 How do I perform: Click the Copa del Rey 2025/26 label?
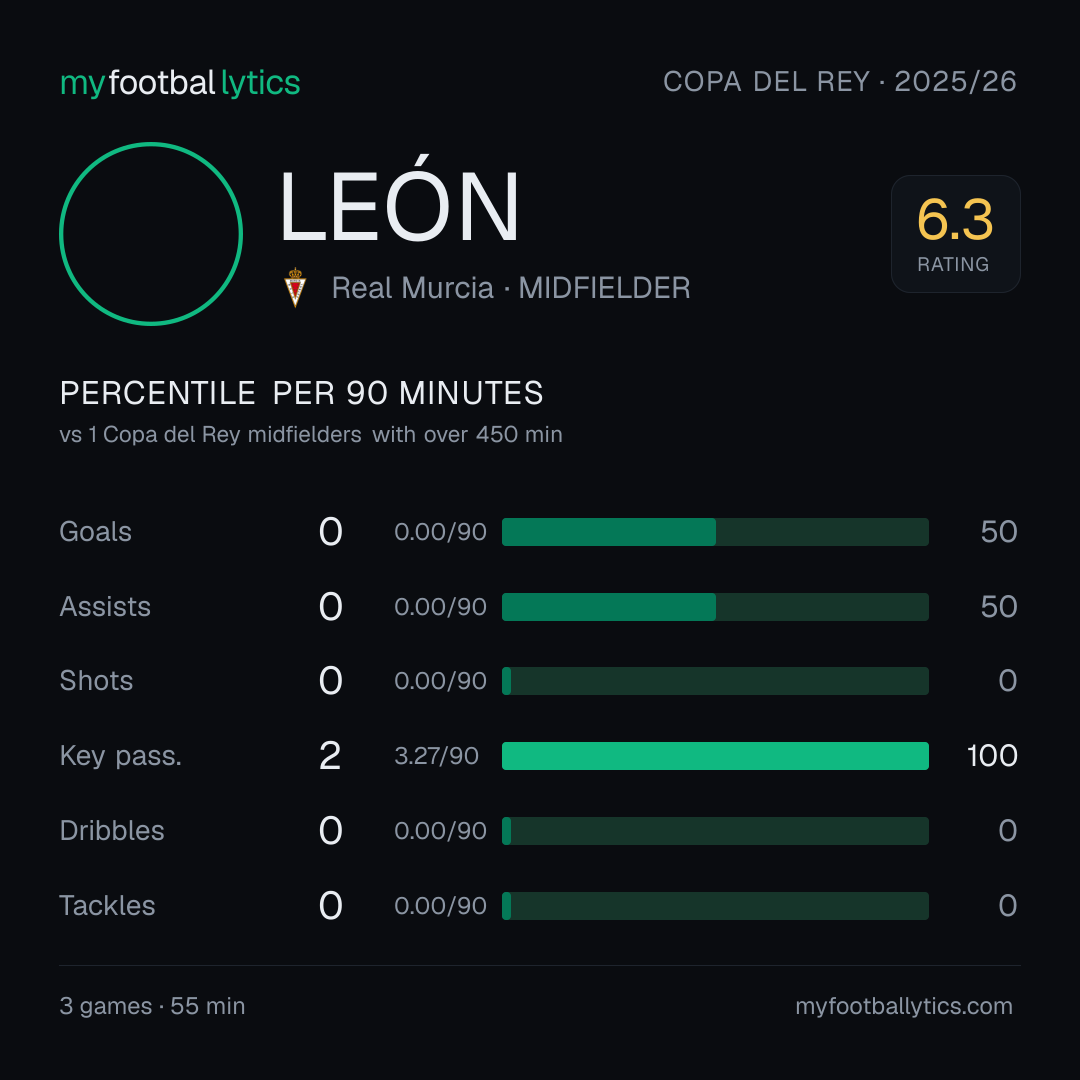click(x=840, y=81)
